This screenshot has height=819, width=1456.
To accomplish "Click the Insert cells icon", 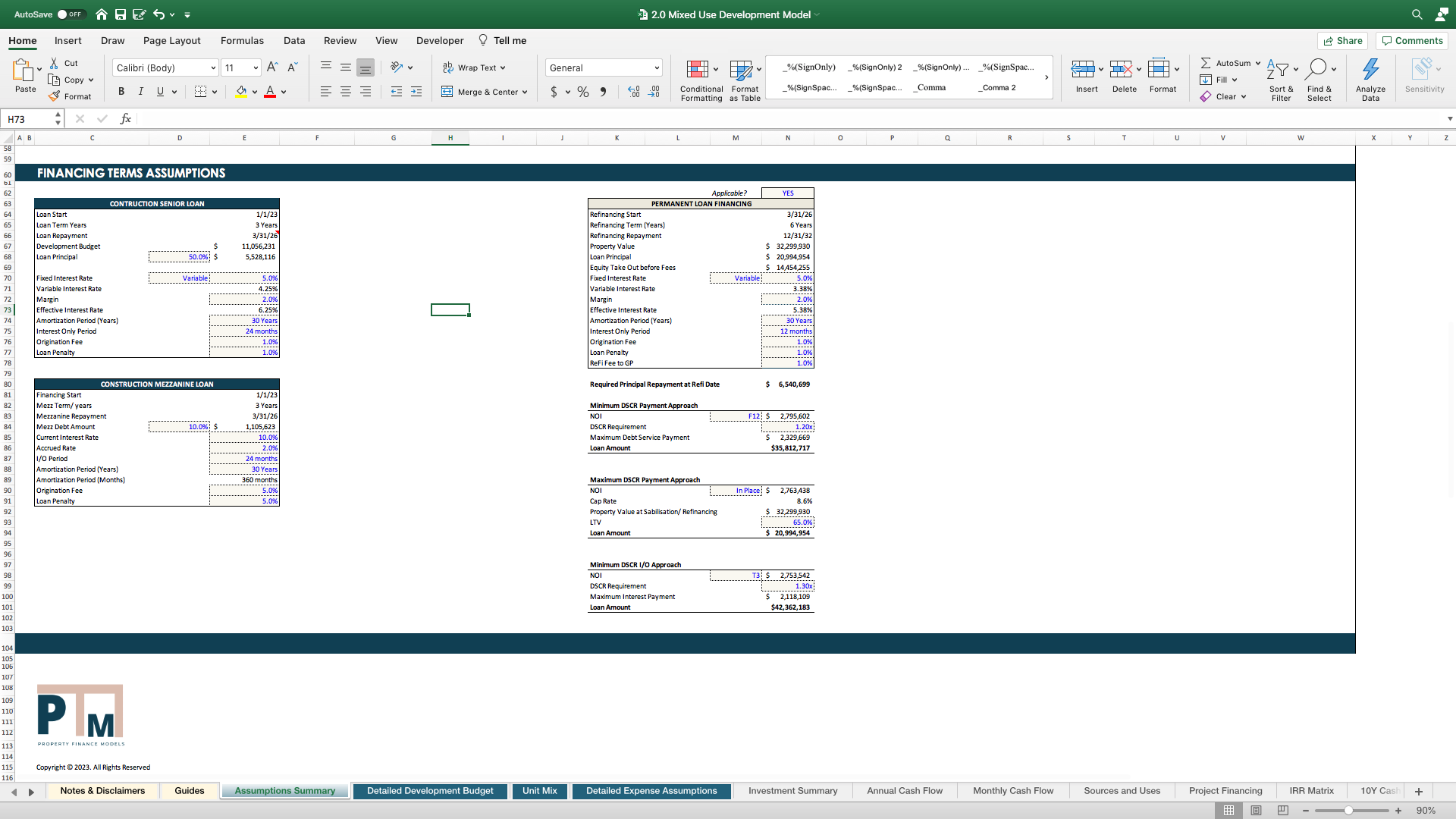I will [x=1083, y=70].
